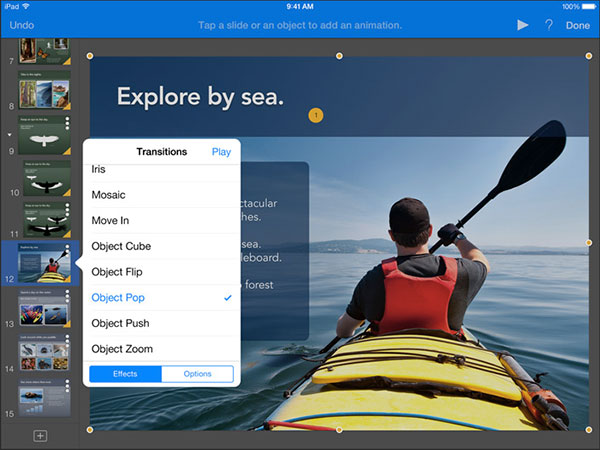
Task: Tap the Undo button
Action: [x=21, y=25]
